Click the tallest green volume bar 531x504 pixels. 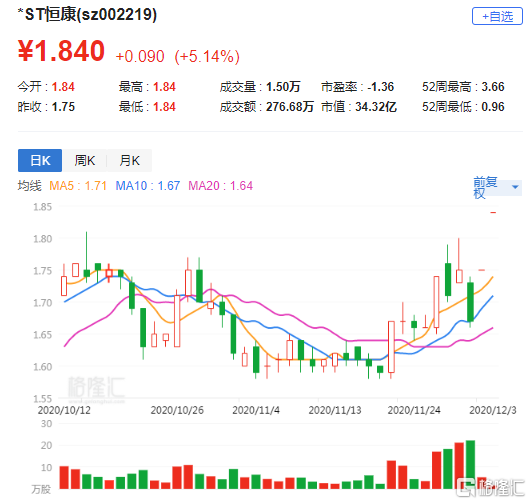[470, 464]
